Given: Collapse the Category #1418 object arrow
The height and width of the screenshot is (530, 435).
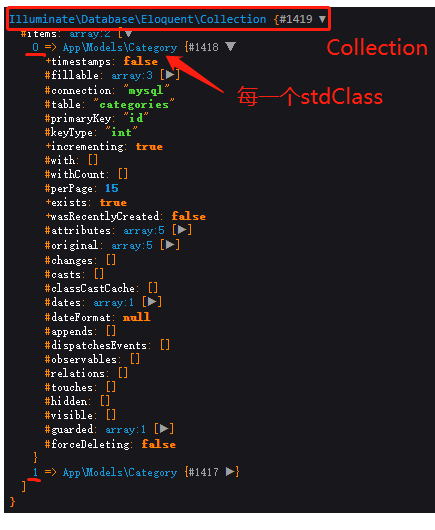Looking at the screenshot, I should coord(230,47).
